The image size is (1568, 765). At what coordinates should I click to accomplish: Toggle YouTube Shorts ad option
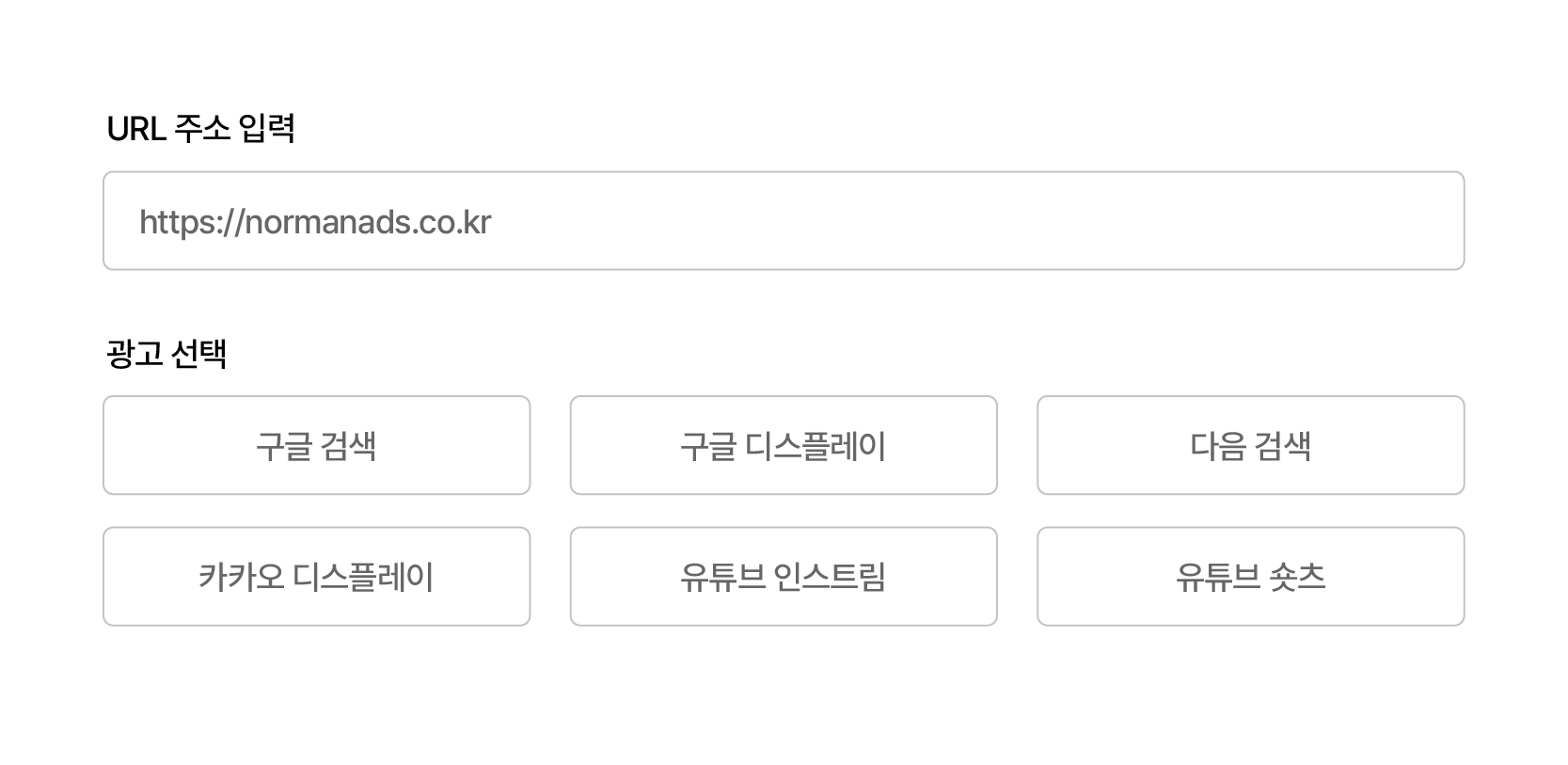point(1250,576)
